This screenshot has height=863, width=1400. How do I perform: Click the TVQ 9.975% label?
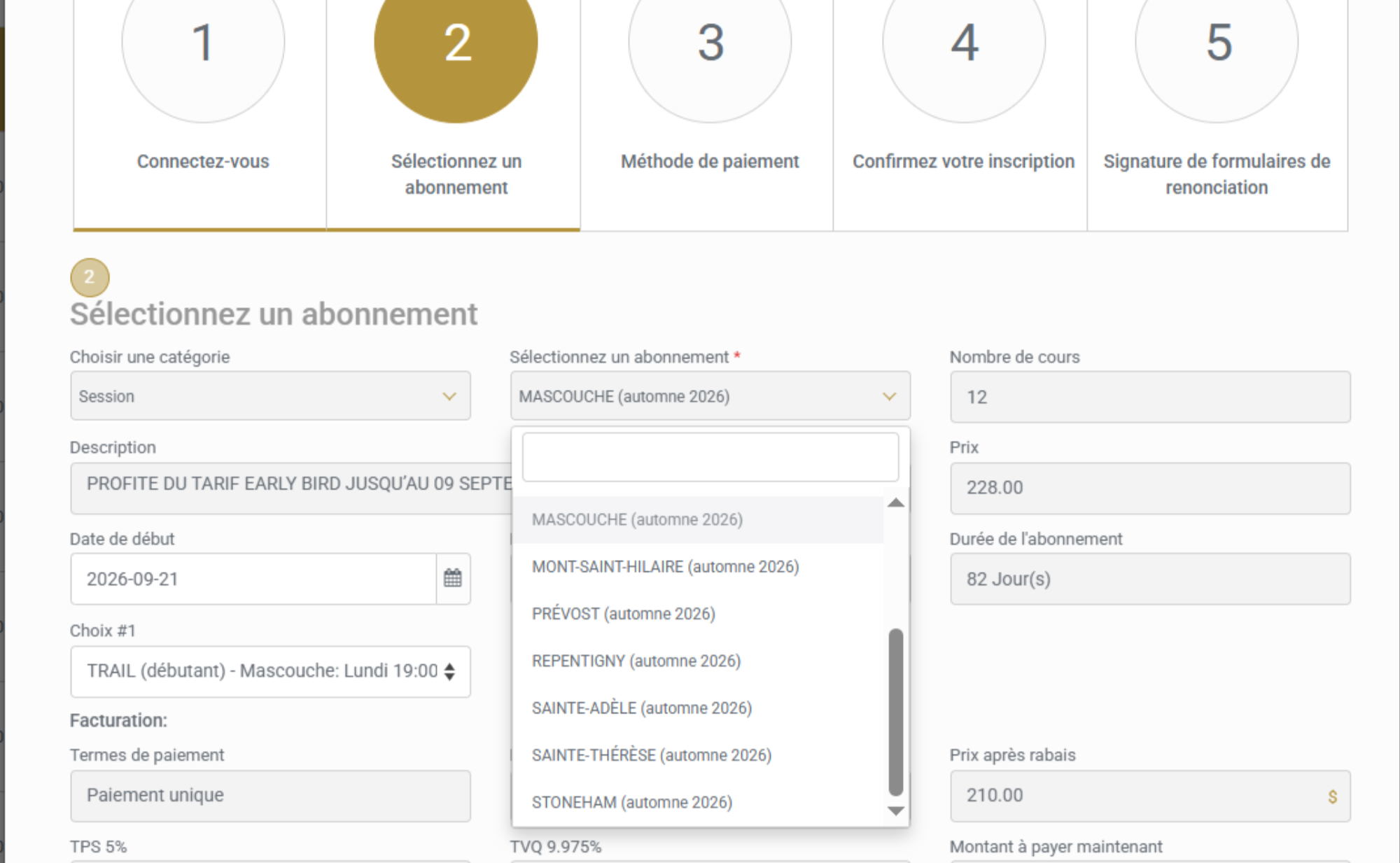(556, 847)
